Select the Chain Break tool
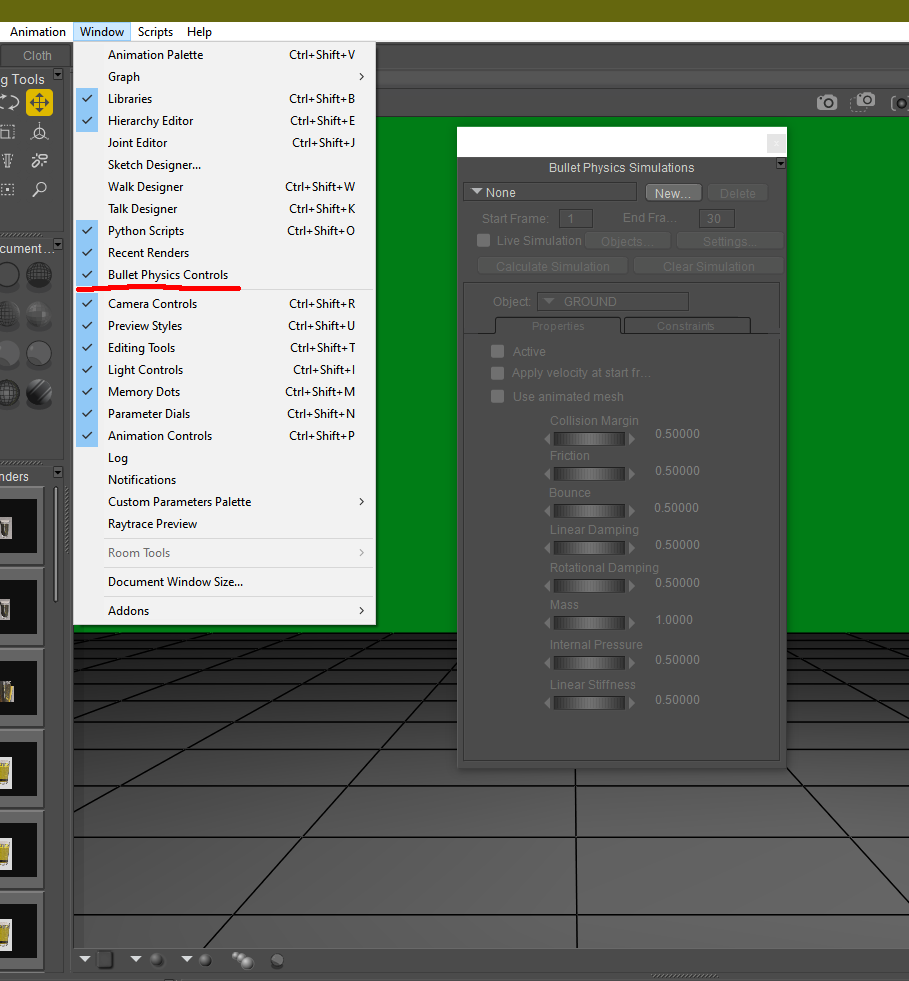This screenshot has height=981, width=909. point(39,161)
